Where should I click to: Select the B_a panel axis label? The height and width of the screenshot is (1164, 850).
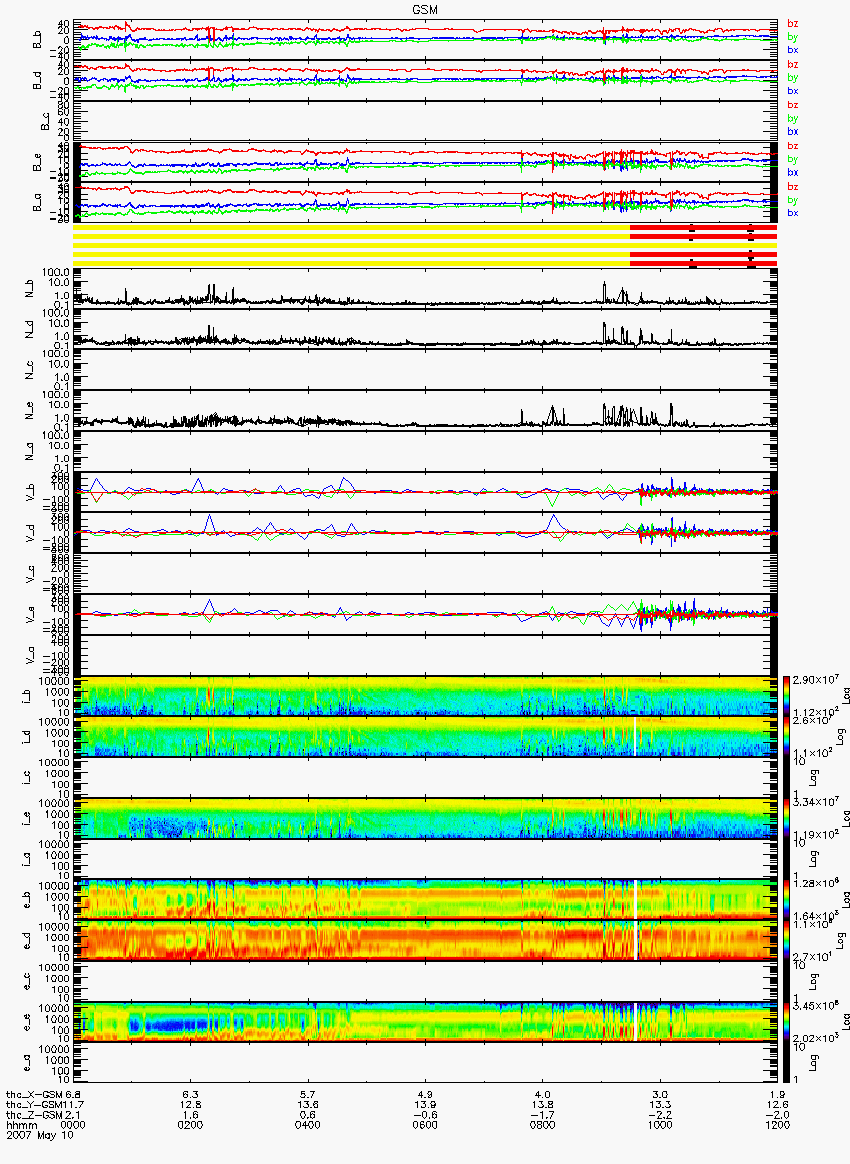point(38,203)
